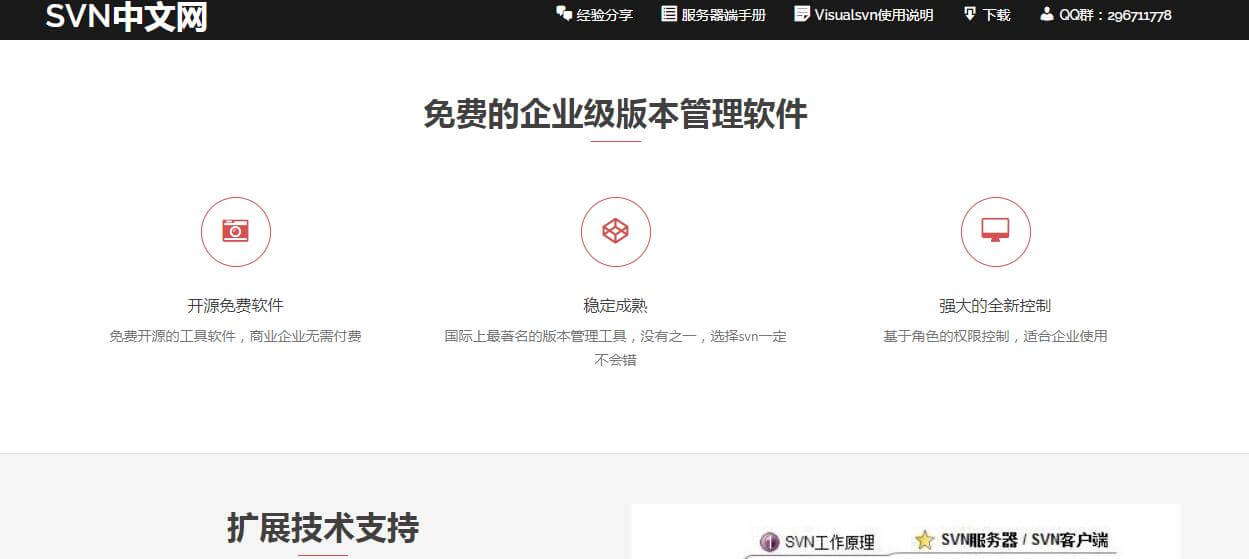1249x559 pixels.
Task: Click the 扩展技术支持 section heading
Action: click(x=322, y=527)
